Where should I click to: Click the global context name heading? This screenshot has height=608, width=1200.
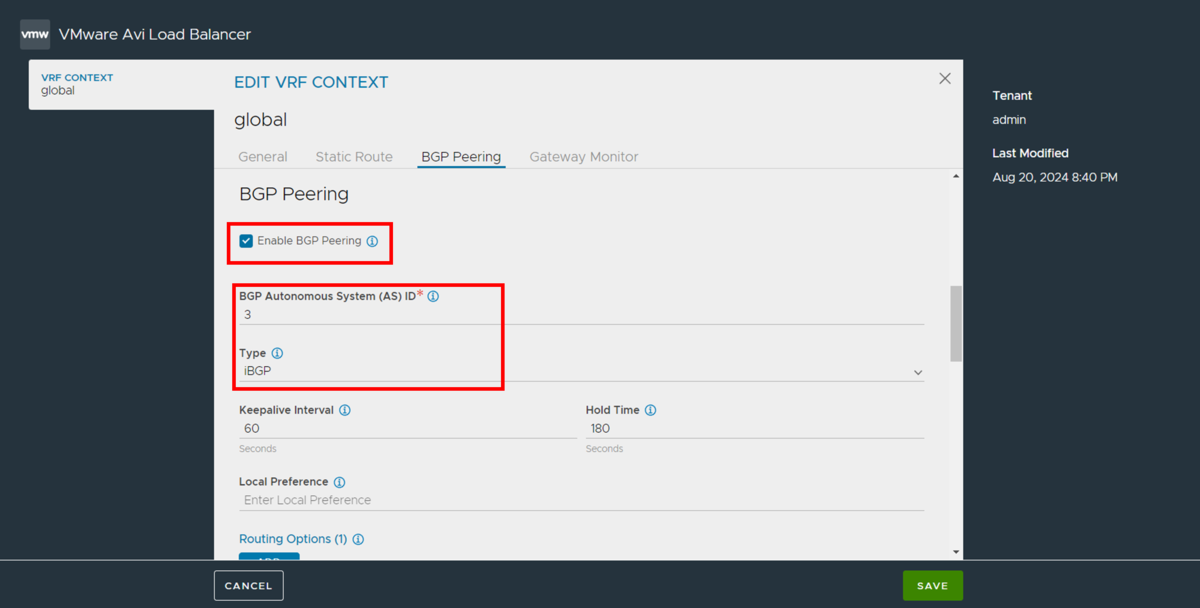point(260,120)
